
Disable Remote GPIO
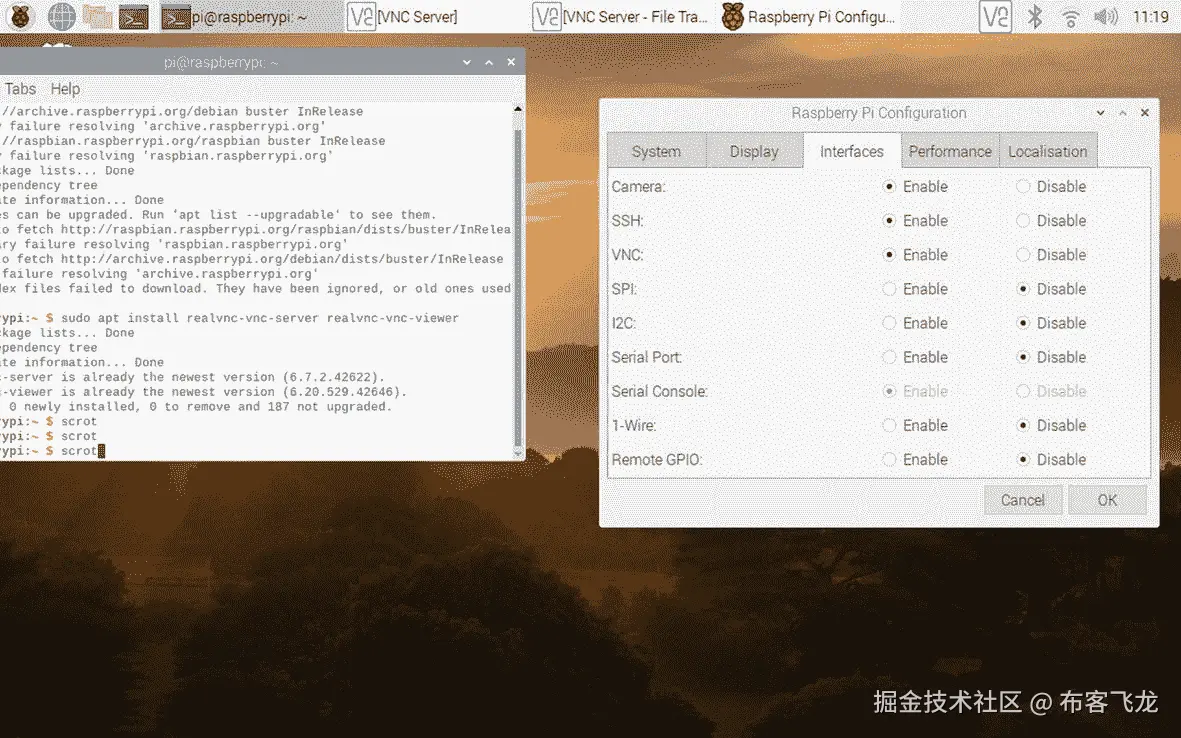pos(1023,459)
